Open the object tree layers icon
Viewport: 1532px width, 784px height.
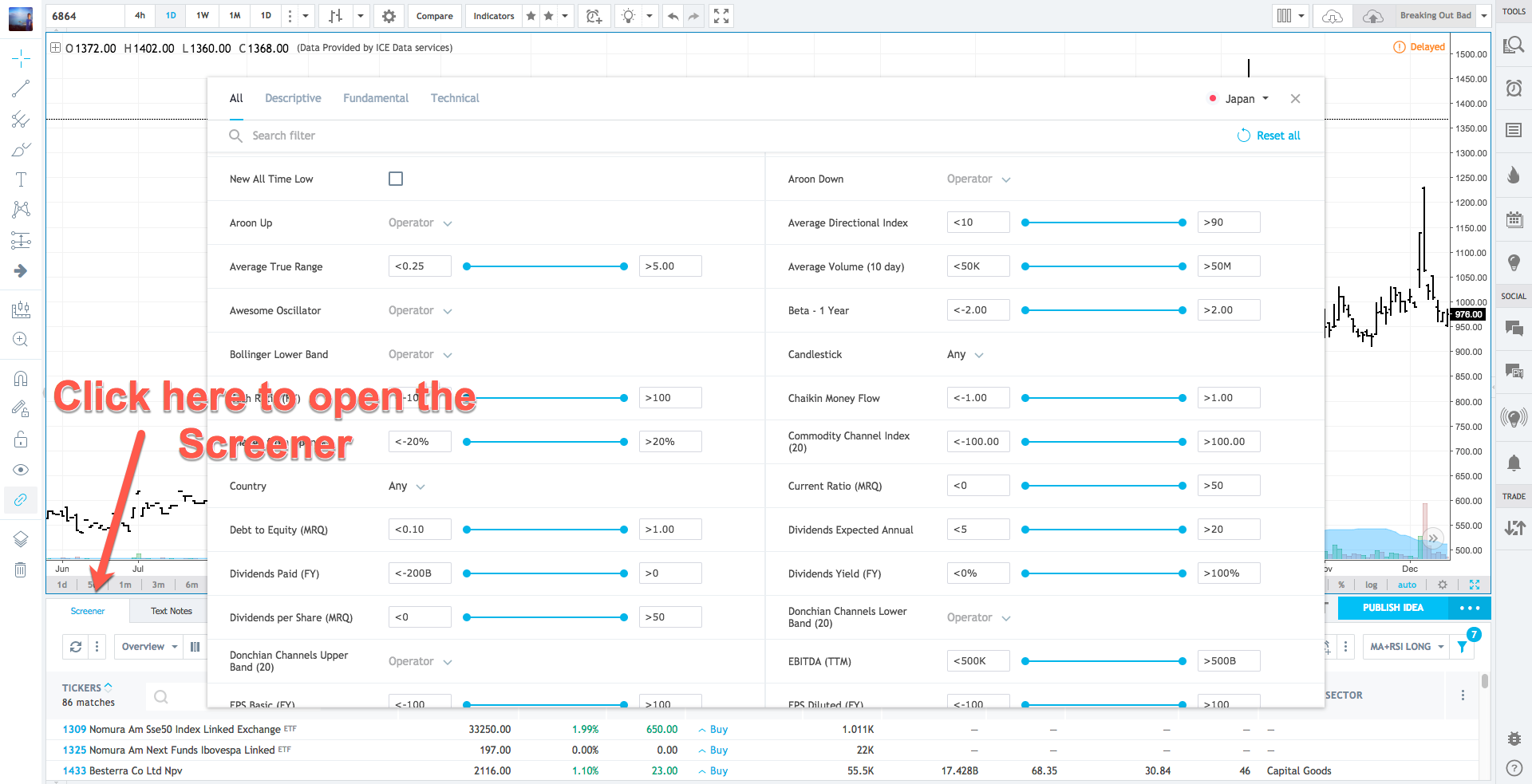[x=21, y=539]
